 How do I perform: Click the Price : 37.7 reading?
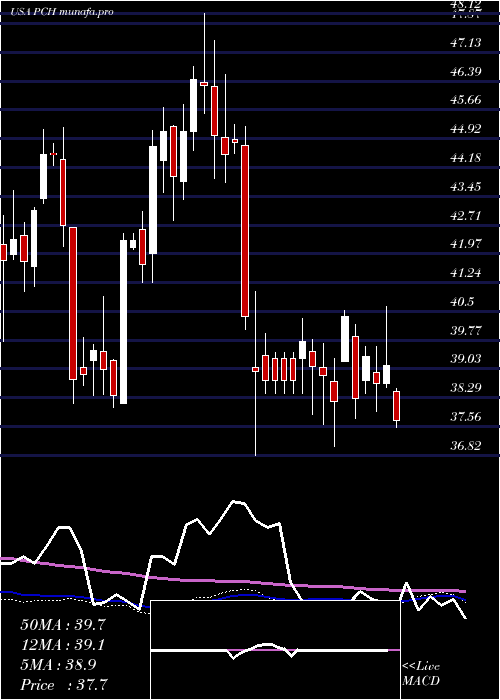pos(63,685)
